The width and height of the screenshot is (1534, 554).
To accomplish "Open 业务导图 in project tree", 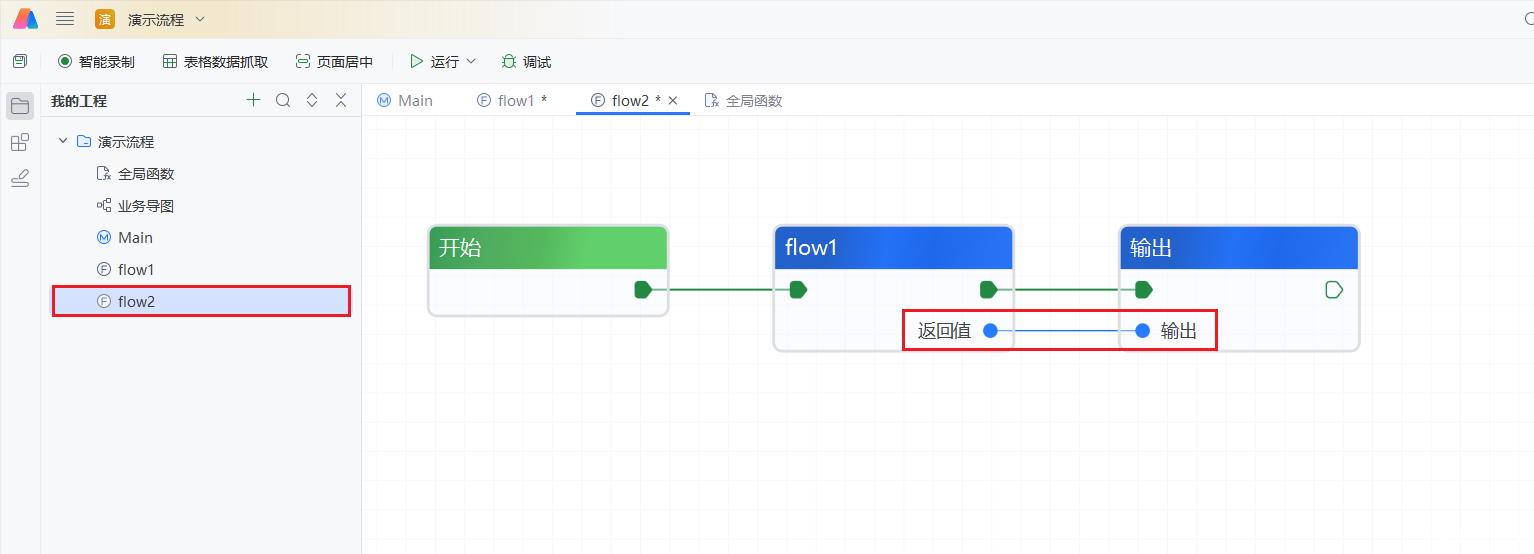I will 146,206.
